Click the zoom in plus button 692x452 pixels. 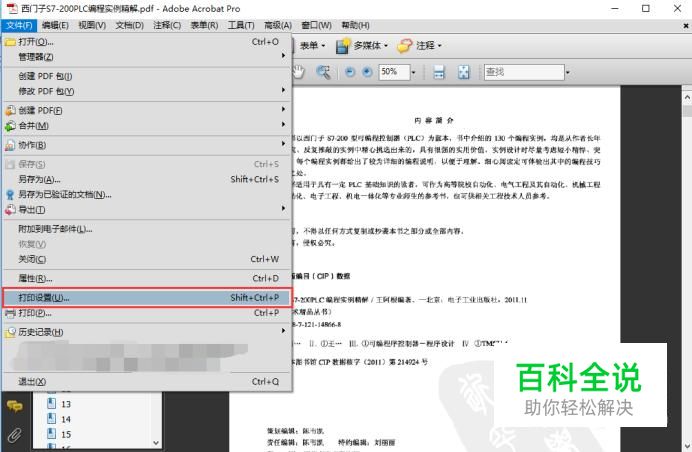367,72
